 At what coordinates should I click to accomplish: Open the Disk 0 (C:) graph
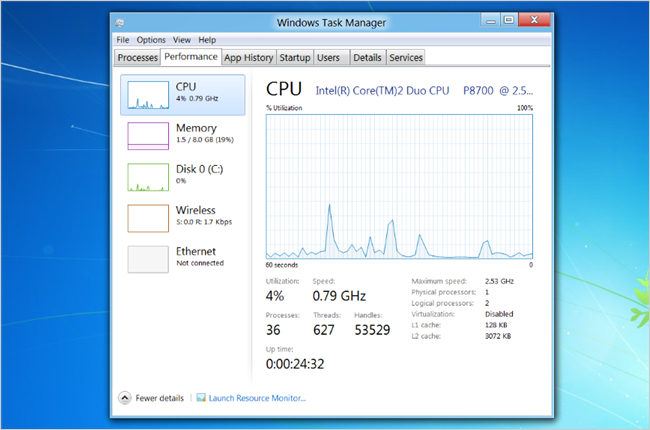click(x=148, y=177)
